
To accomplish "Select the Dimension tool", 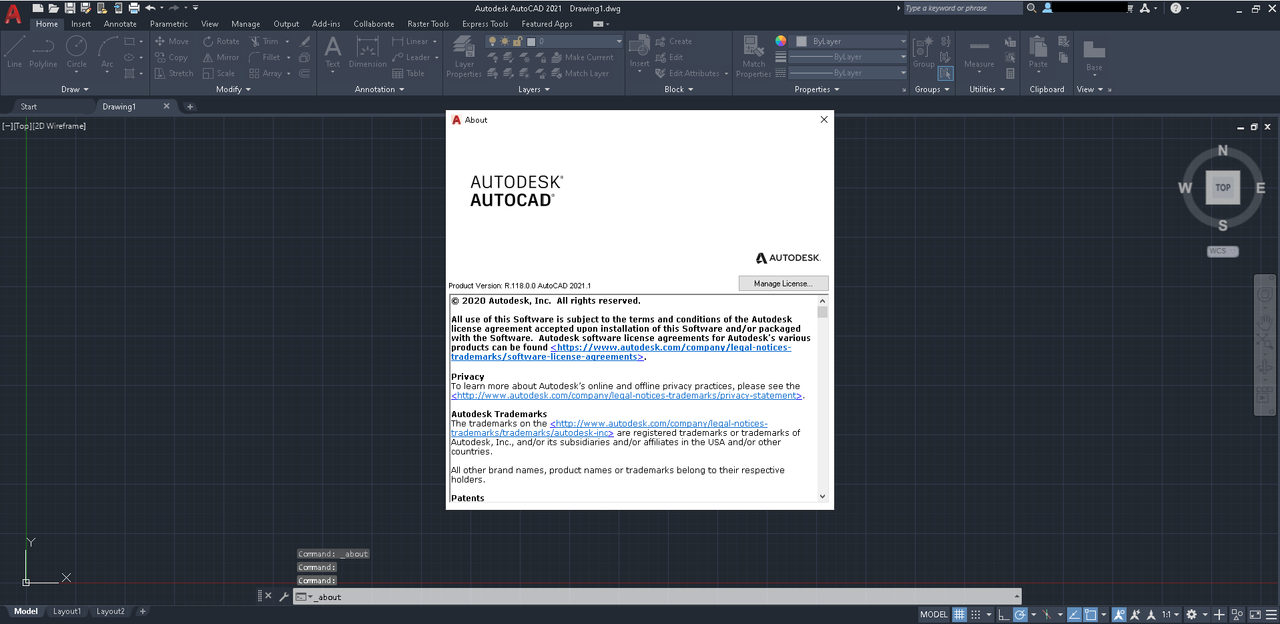I will point(367,51).
